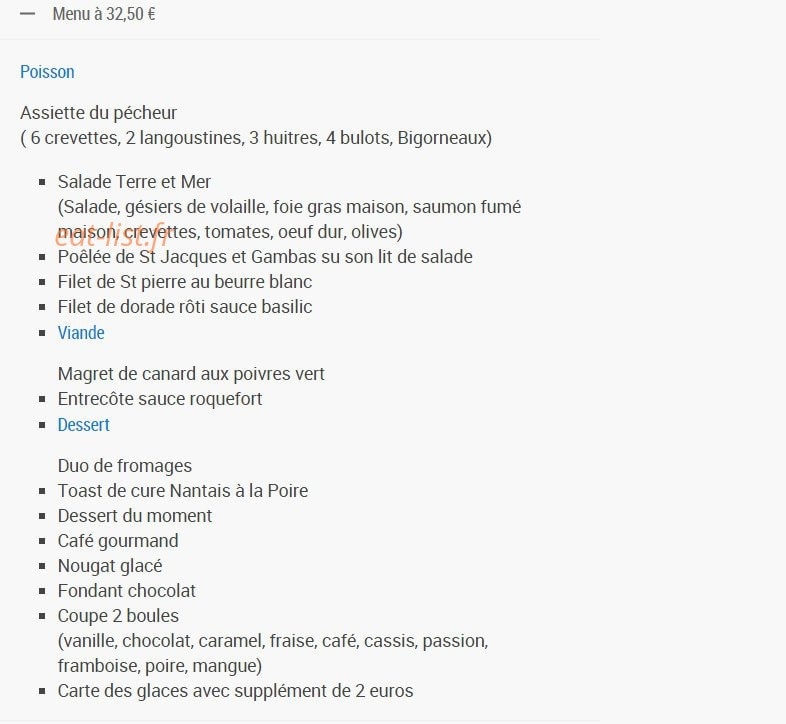This screenshot has height=724, width=786.
Task: Click Toast de cure Nantais à la Poire
Action: click(x=183, y=491)
